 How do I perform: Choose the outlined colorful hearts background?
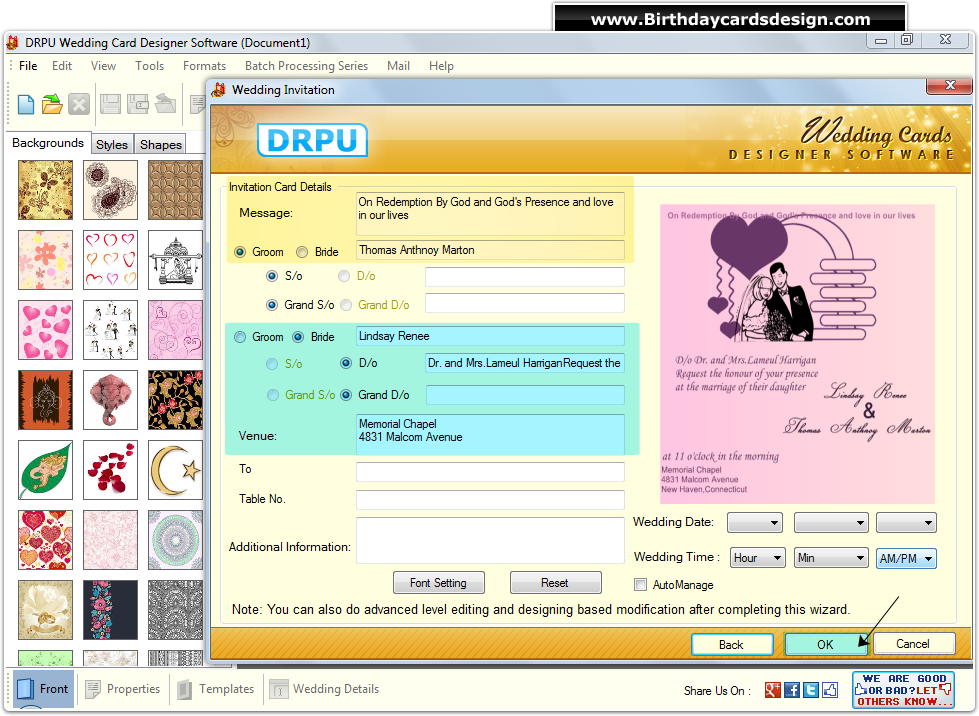pos(111,260)
